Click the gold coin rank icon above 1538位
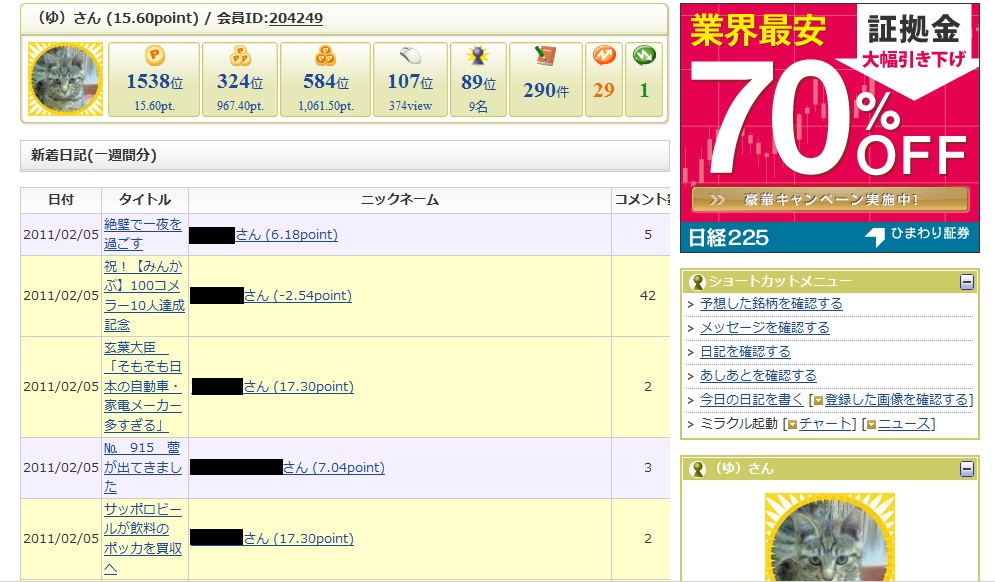 (x=154, y=56)
